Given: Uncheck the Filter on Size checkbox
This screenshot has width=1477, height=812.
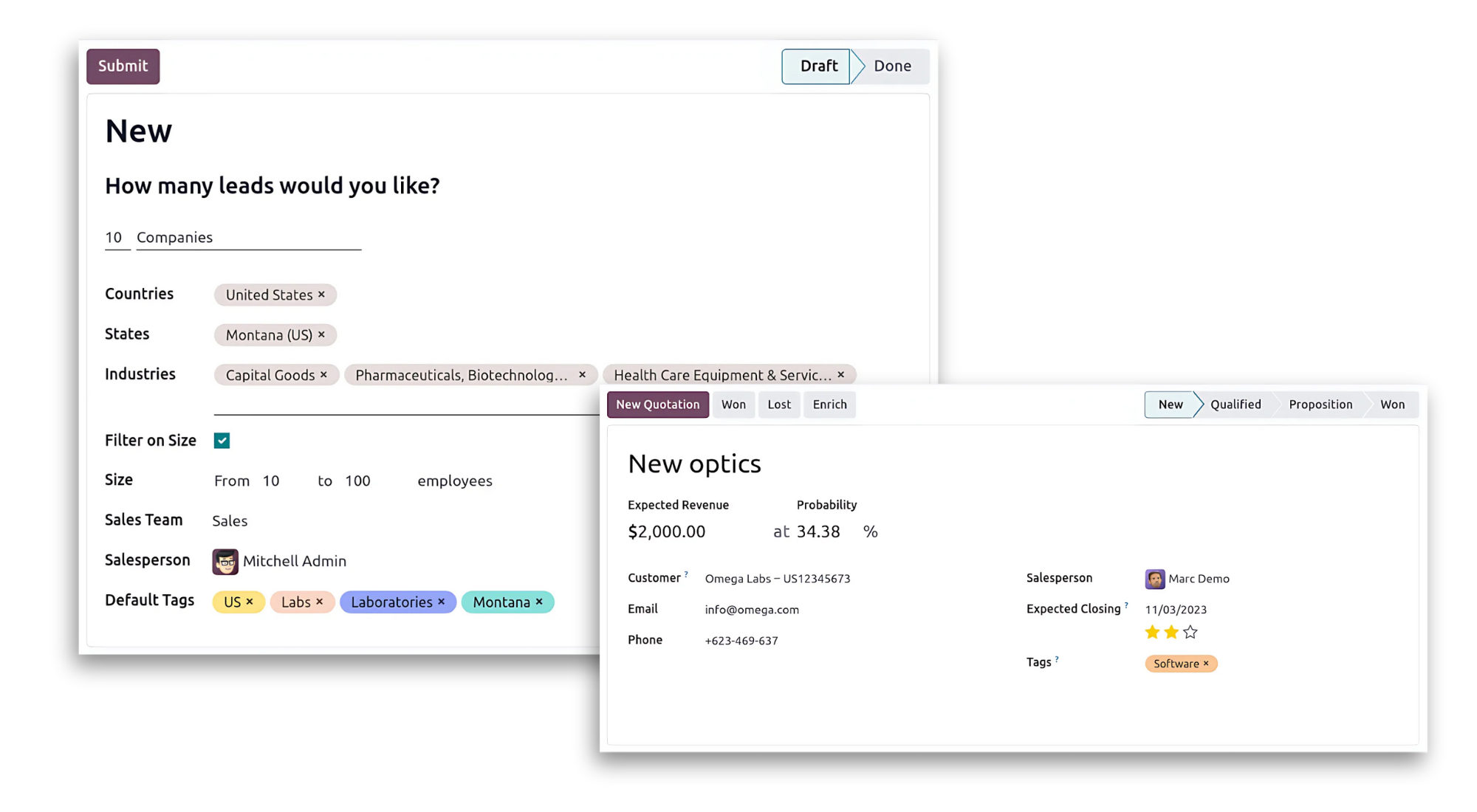Looking at the screenshot, I should pos(222,441).
